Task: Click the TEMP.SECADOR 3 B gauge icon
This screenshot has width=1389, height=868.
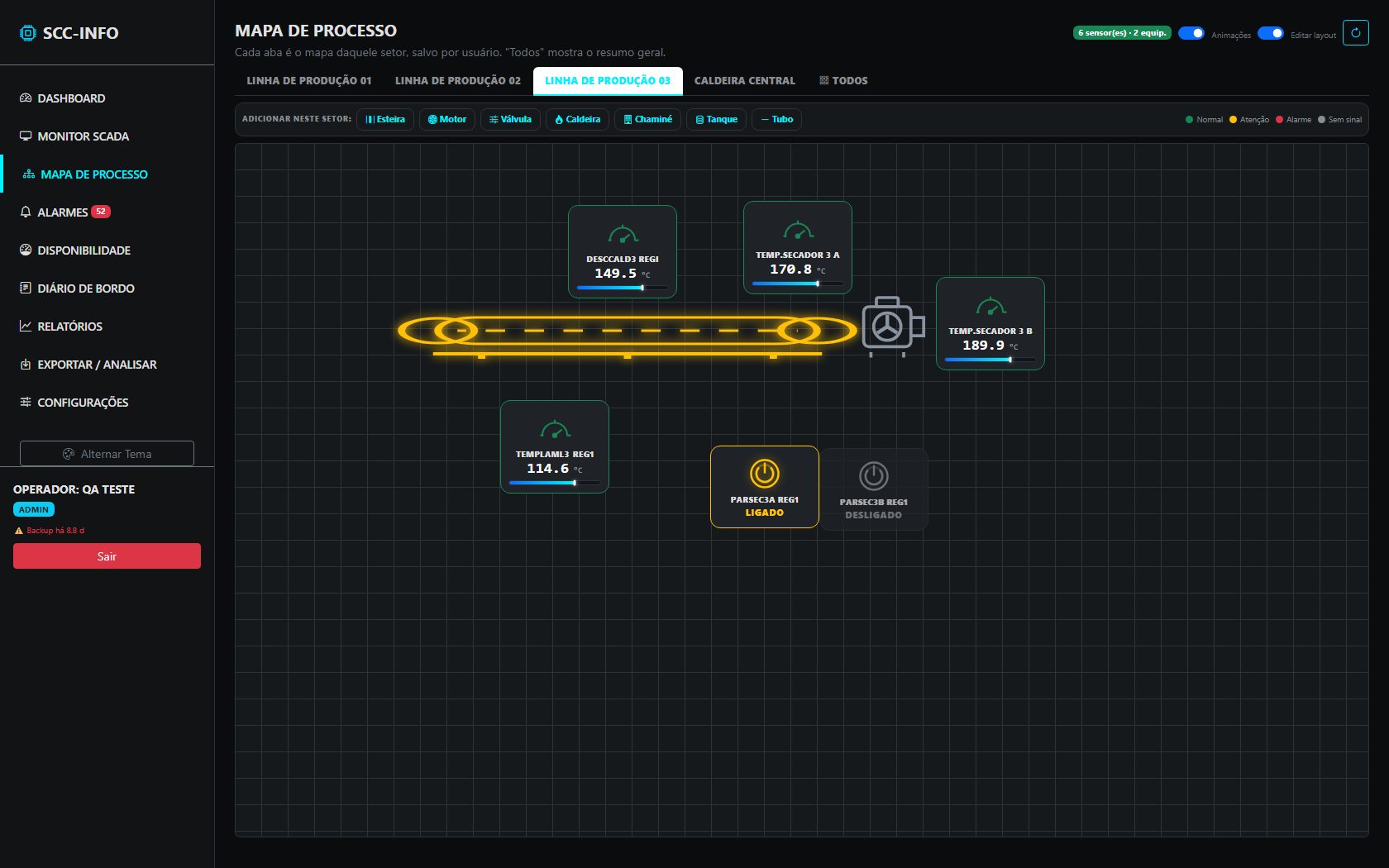Action: (990, 307)
